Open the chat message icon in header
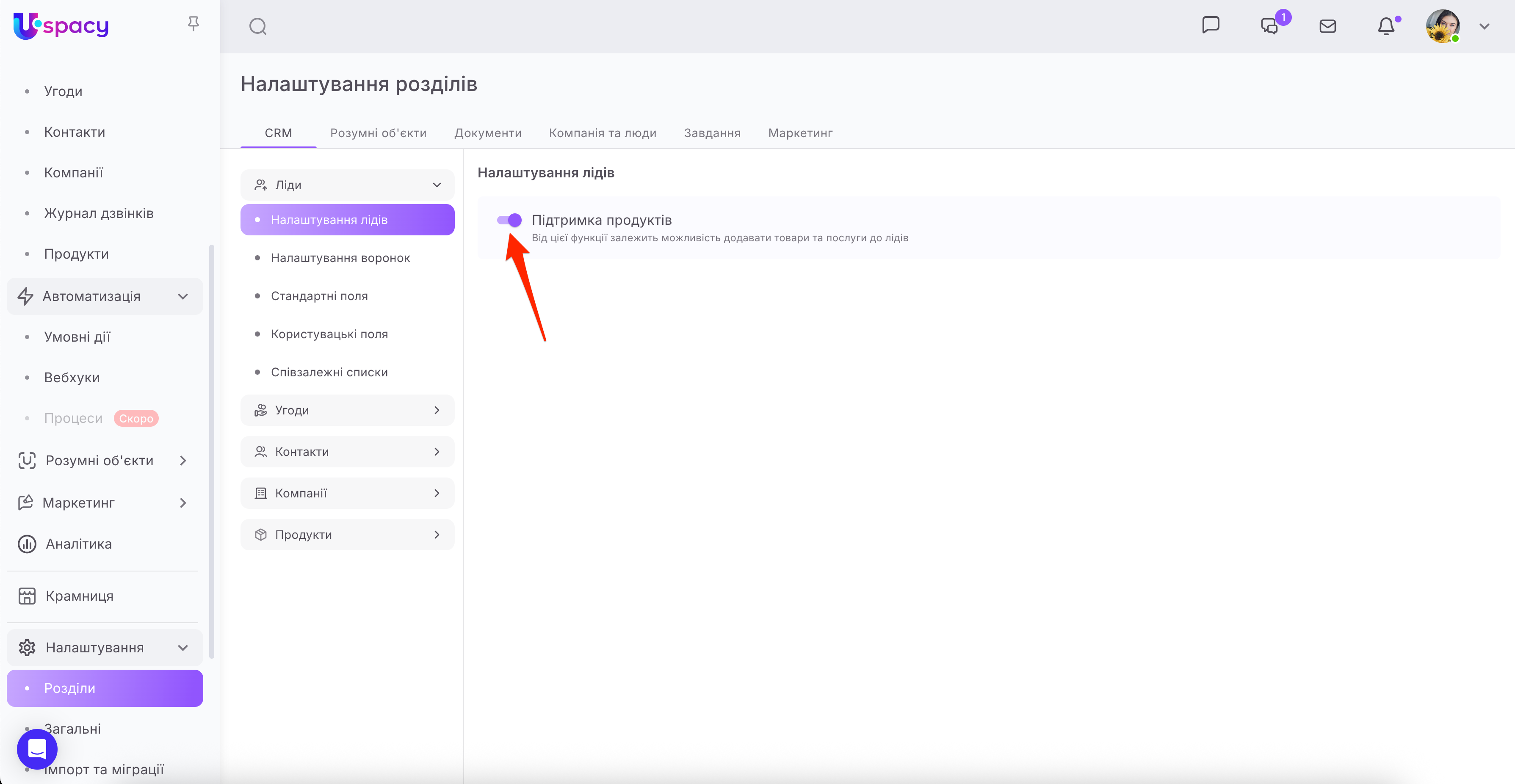The image size is (1515, 784). pyautogui.click(x=1211, y=25)
